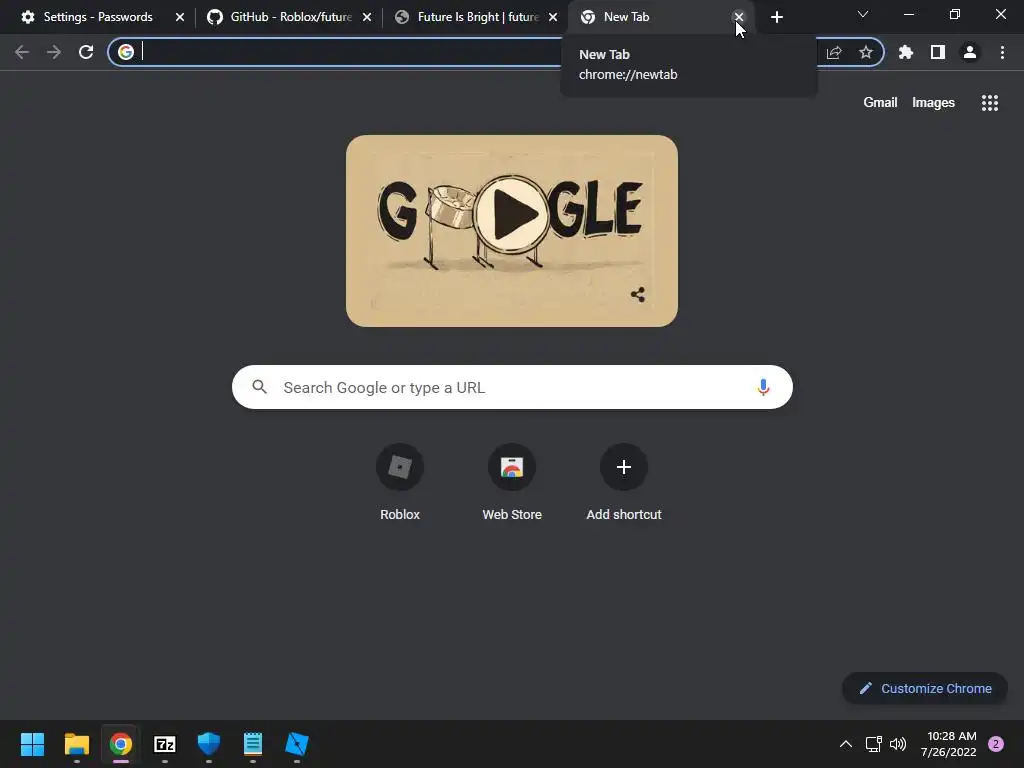
Task: Open the clock and calendar
Action: coord(949,744)
